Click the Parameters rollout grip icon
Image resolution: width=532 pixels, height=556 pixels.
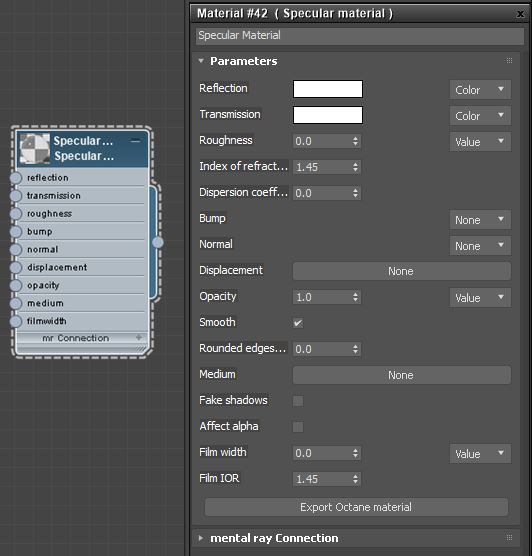509,61
